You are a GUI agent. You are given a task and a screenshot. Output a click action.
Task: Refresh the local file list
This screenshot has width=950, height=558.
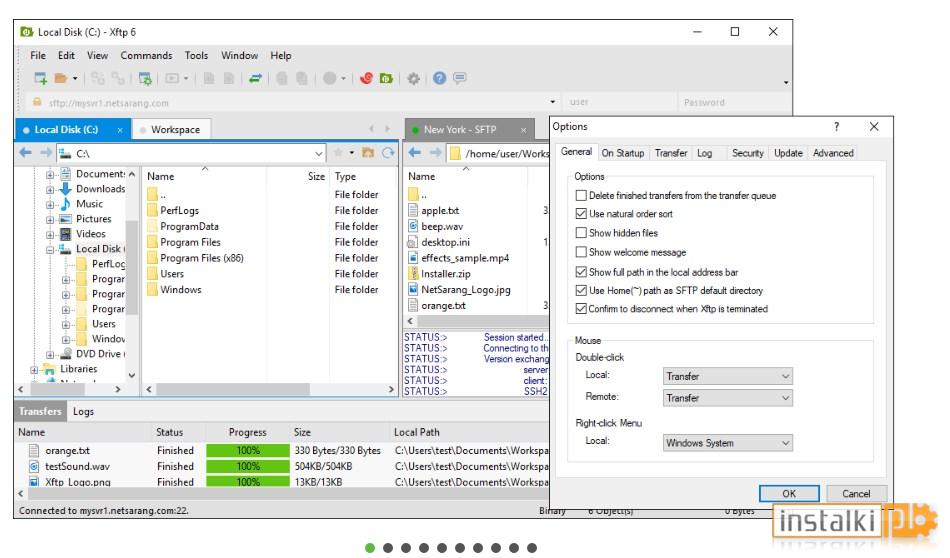pos(388,153)
